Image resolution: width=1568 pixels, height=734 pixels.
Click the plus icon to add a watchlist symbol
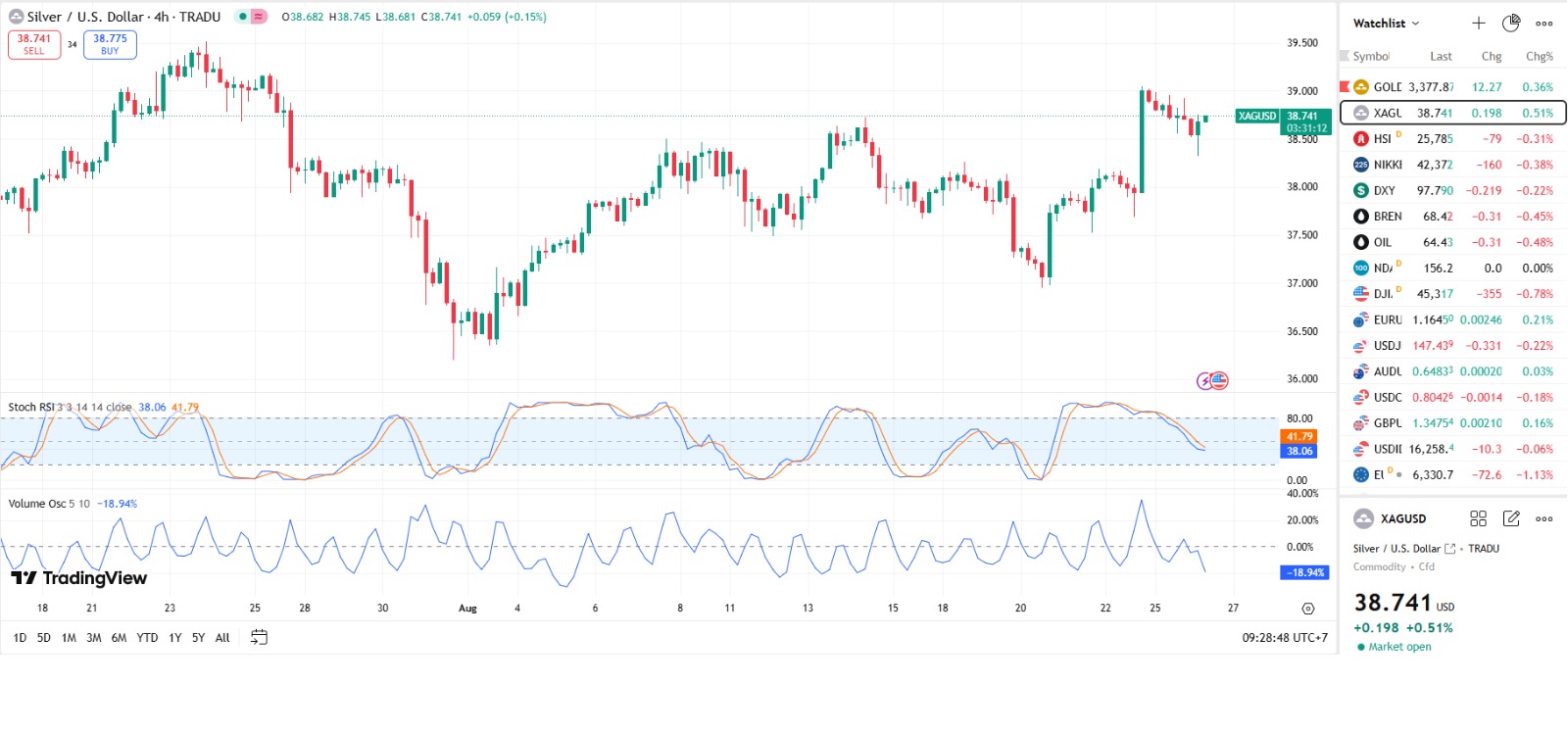click(1478, 24)
